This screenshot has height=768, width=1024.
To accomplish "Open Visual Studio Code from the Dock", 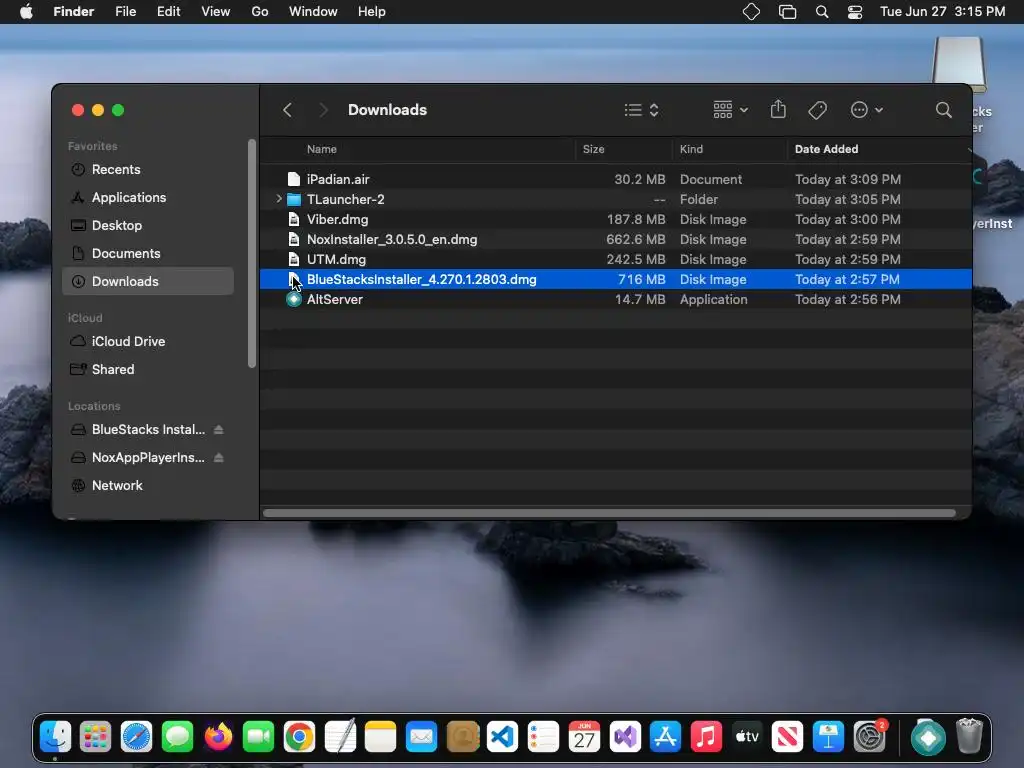I will point(502,737).
